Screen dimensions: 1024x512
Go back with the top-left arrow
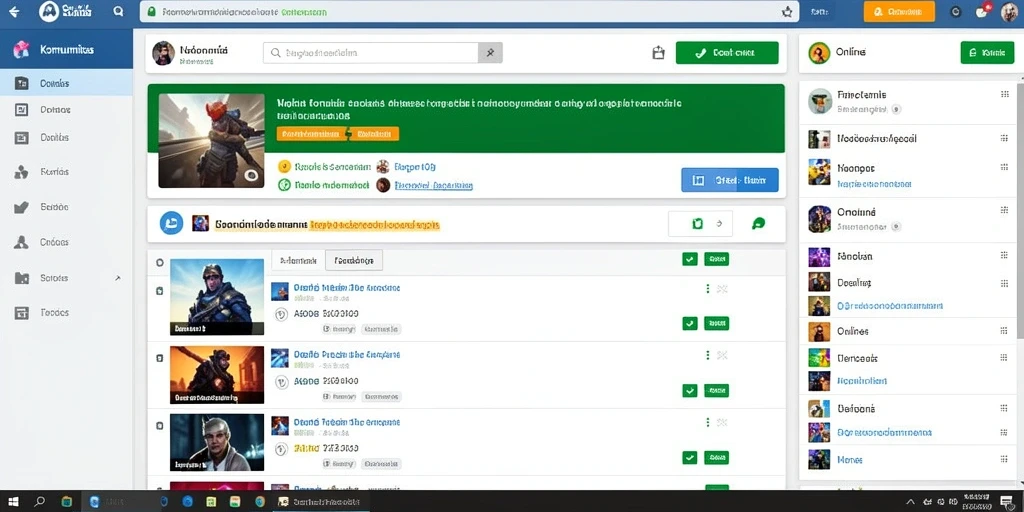click(x=14, y=12)
